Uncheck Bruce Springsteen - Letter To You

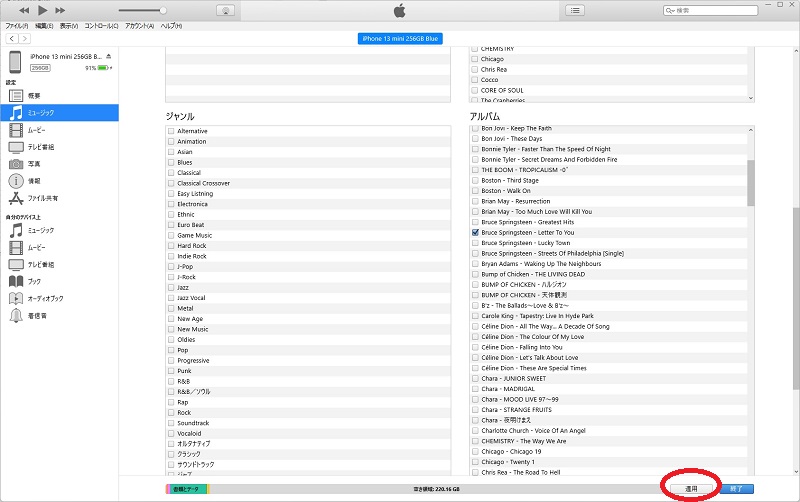[475, 232]
